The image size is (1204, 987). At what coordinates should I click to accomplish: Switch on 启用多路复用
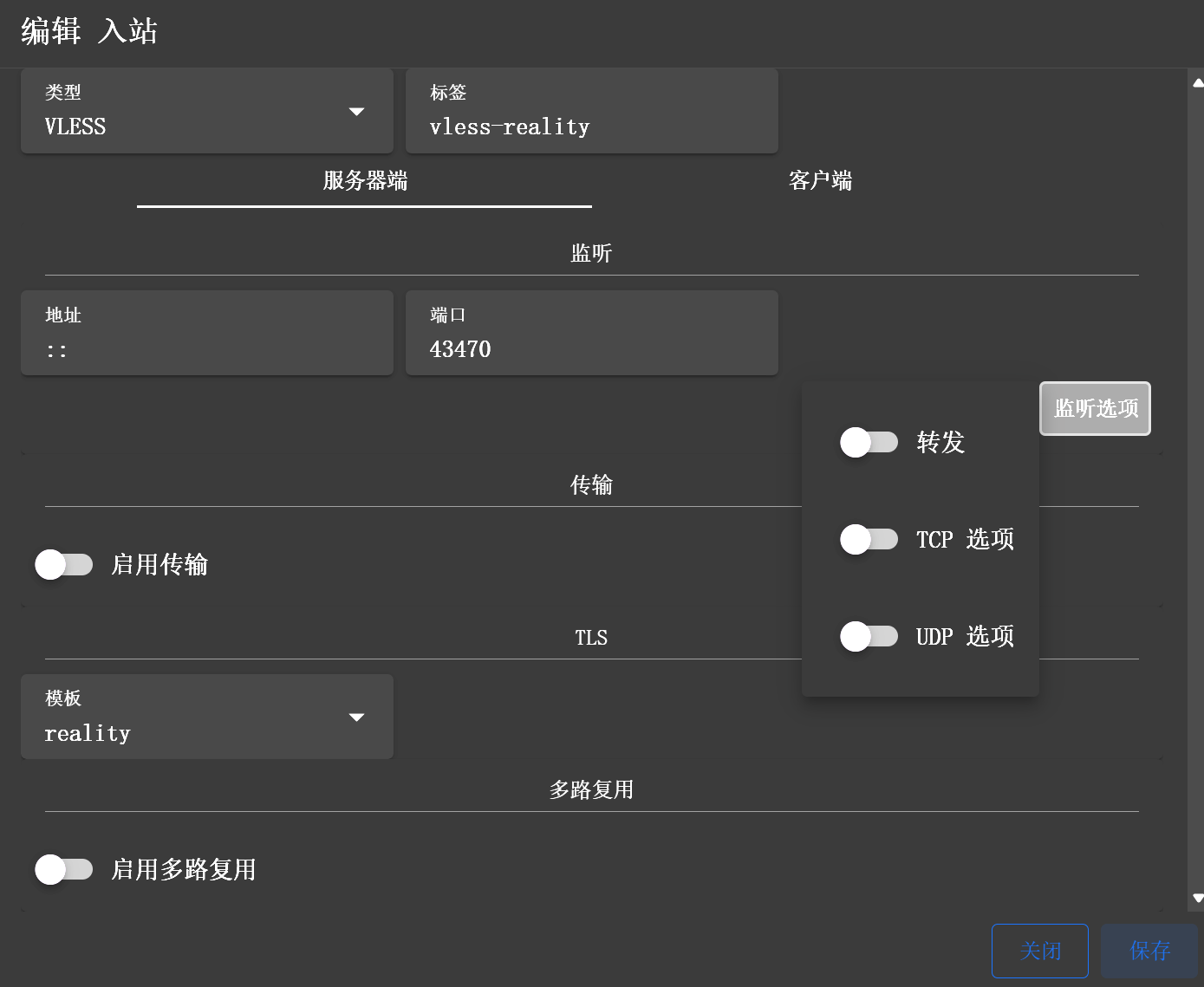coord(64,869)
